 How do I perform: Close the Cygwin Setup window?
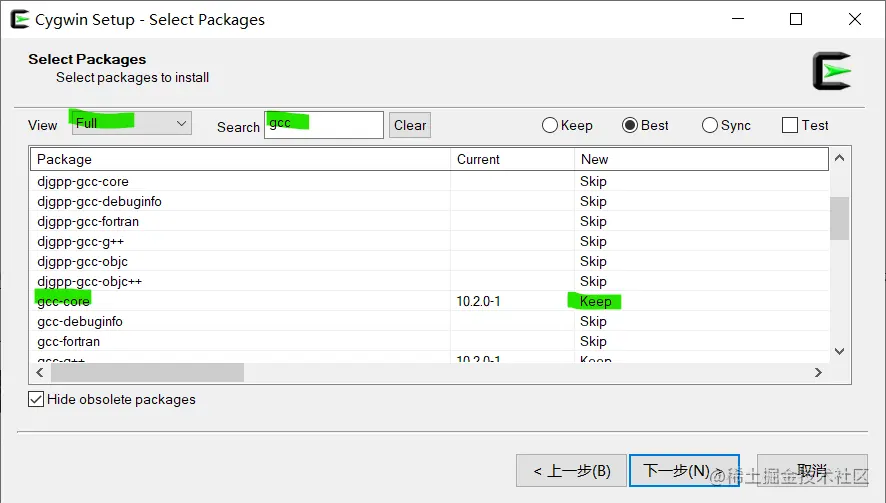855,19
